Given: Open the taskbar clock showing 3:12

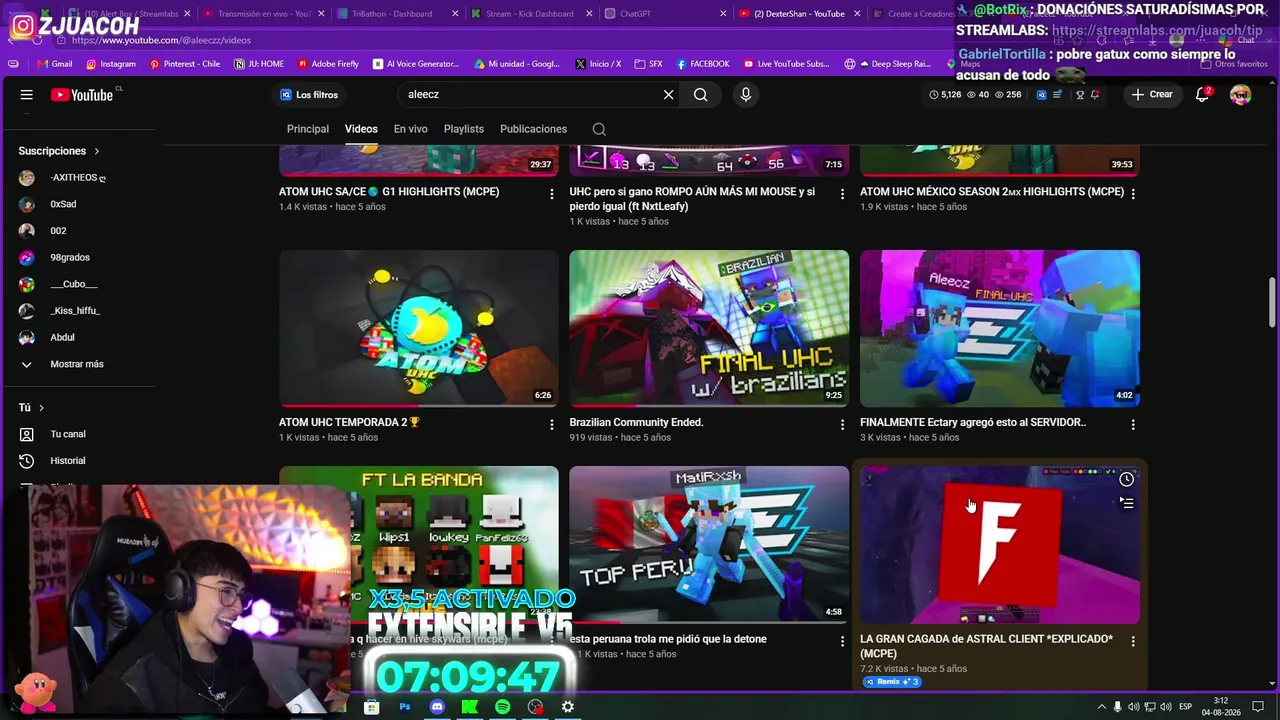Looking at the screenshot, I should (1221, 707).
